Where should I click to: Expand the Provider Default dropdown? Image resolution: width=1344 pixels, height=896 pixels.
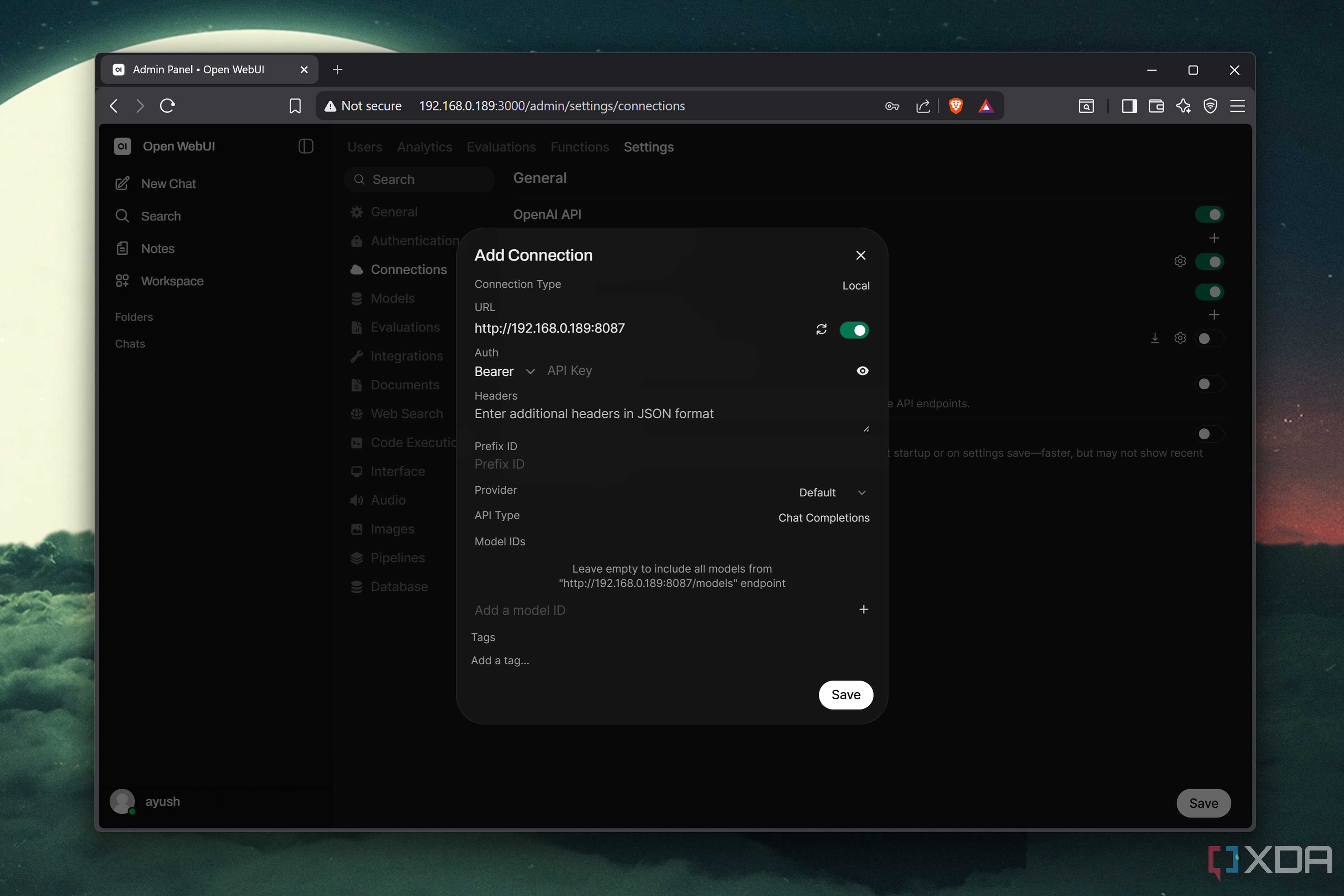[x=833, y=492]
